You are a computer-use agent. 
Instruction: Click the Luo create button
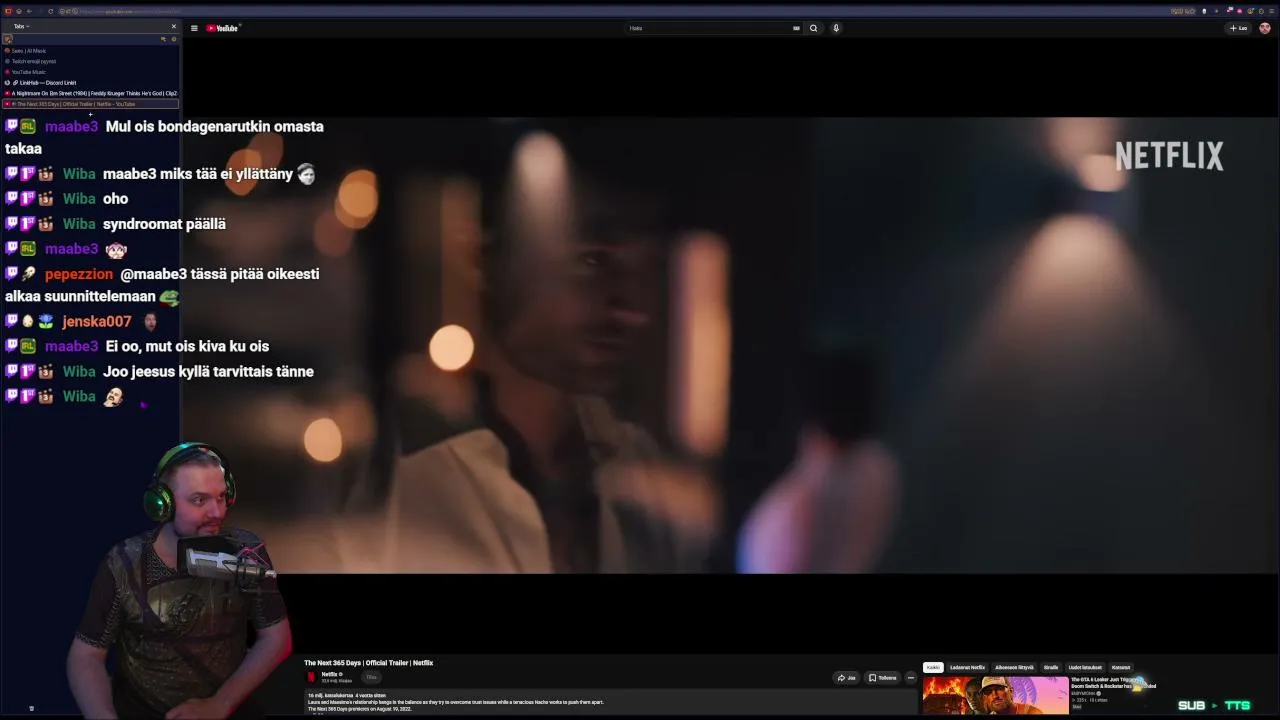click(1239, 28)
